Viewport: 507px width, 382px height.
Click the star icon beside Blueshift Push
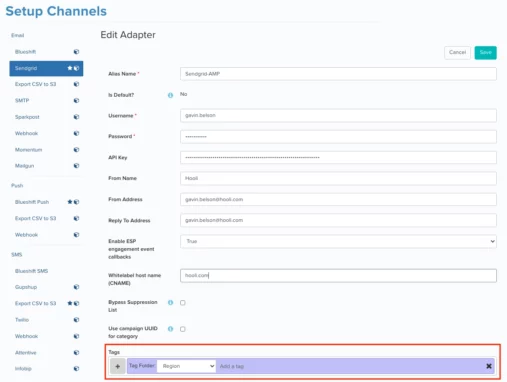click(70, 202)
